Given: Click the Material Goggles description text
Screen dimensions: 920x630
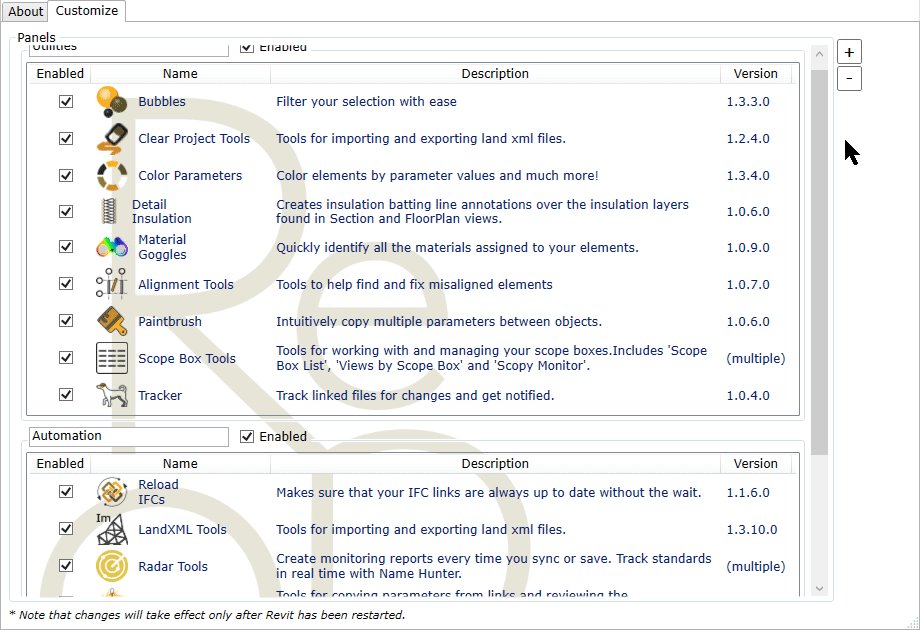Looking at the screenshot, I should [457, 248].
